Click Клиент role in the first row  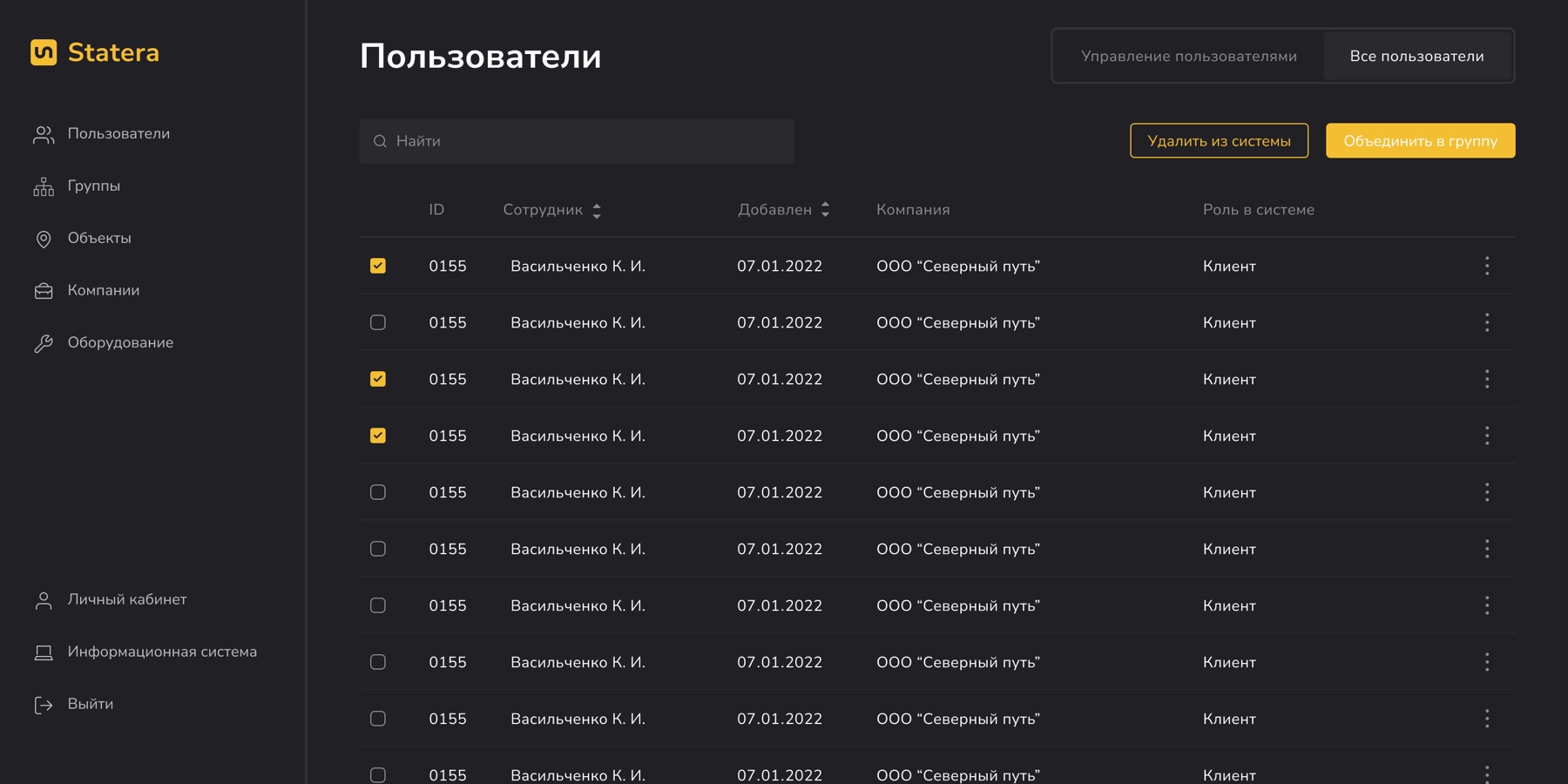pos(1229,266)
